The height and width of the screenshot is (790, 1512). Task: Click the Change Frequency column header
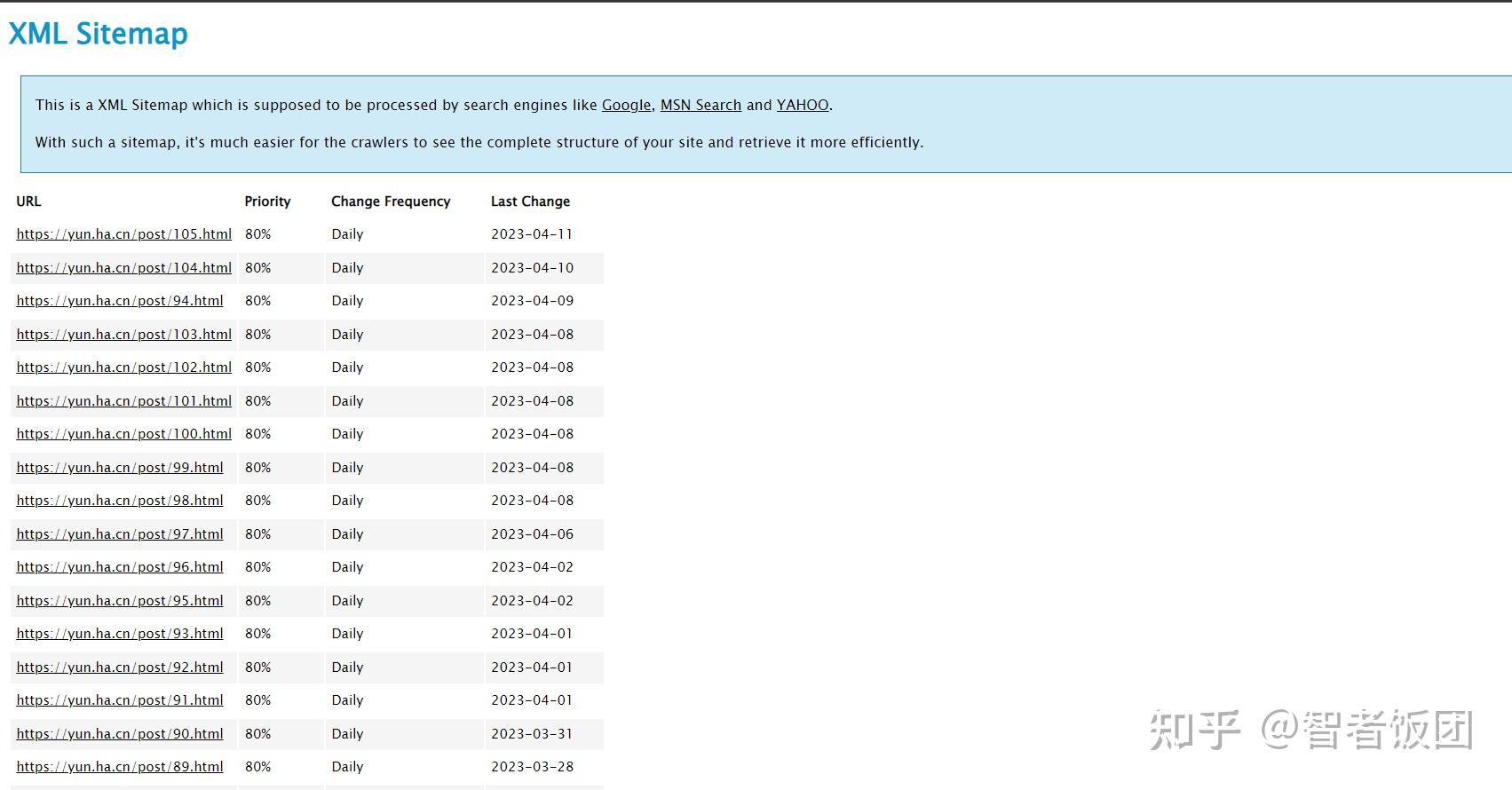391,201
